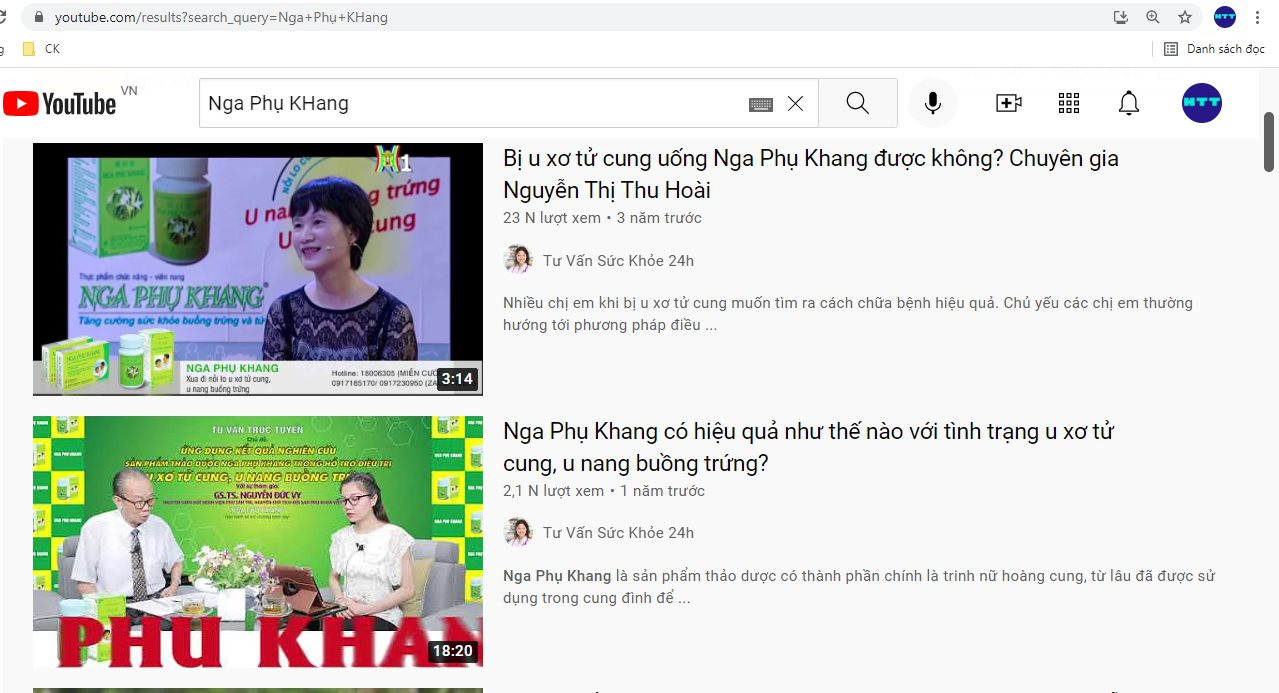1279x693 pixels.
Task: Open thumbnail of the 3:14 video
Action: click(x=258, y=269)
